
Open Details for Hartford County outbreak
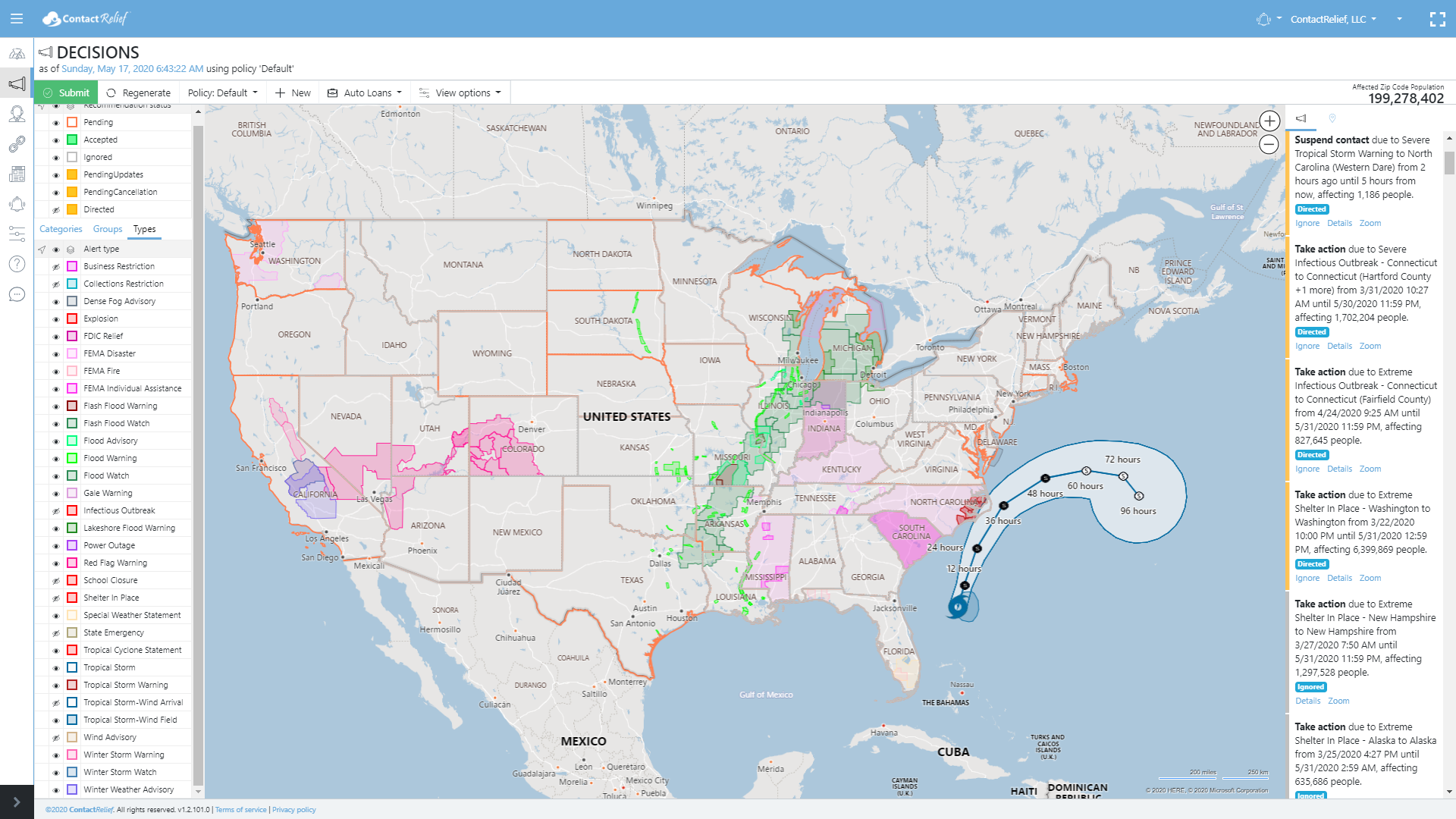(1339, 346)
